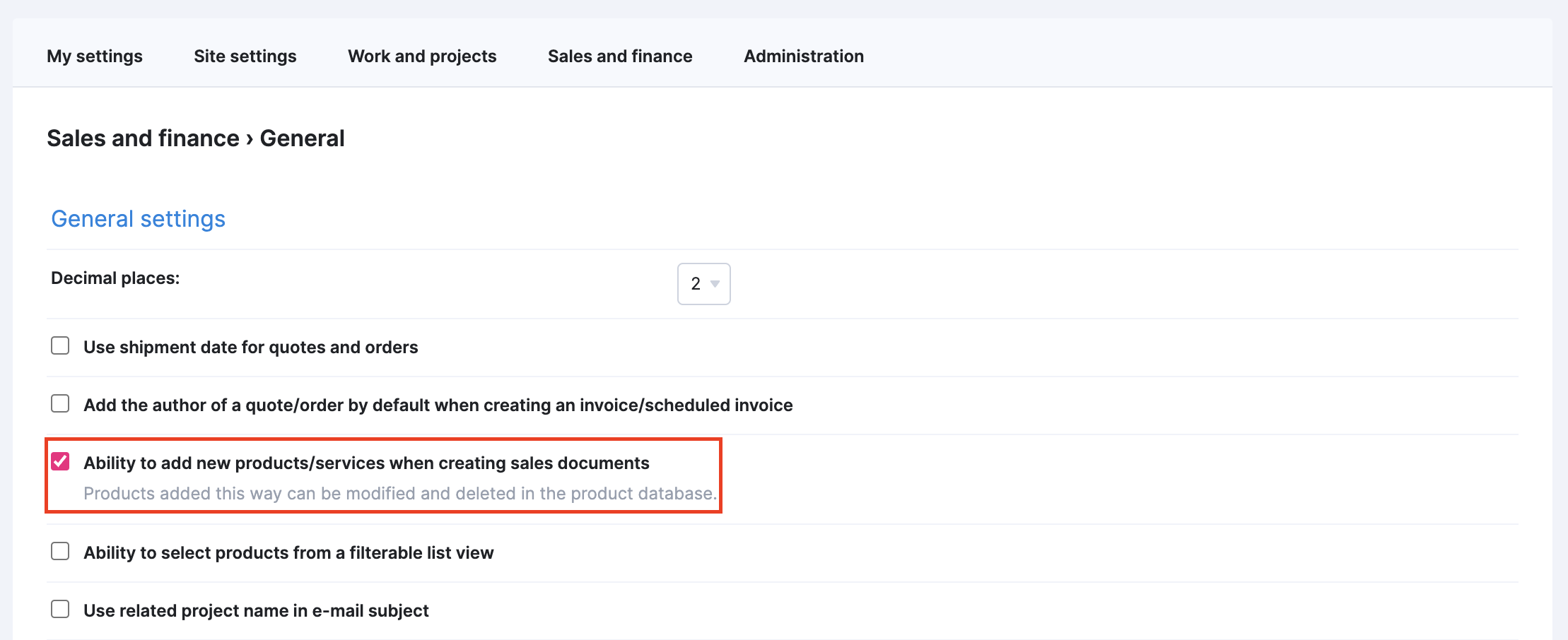Click the Decimal places label
This screenshot has height=640, width=1568.
115,278
